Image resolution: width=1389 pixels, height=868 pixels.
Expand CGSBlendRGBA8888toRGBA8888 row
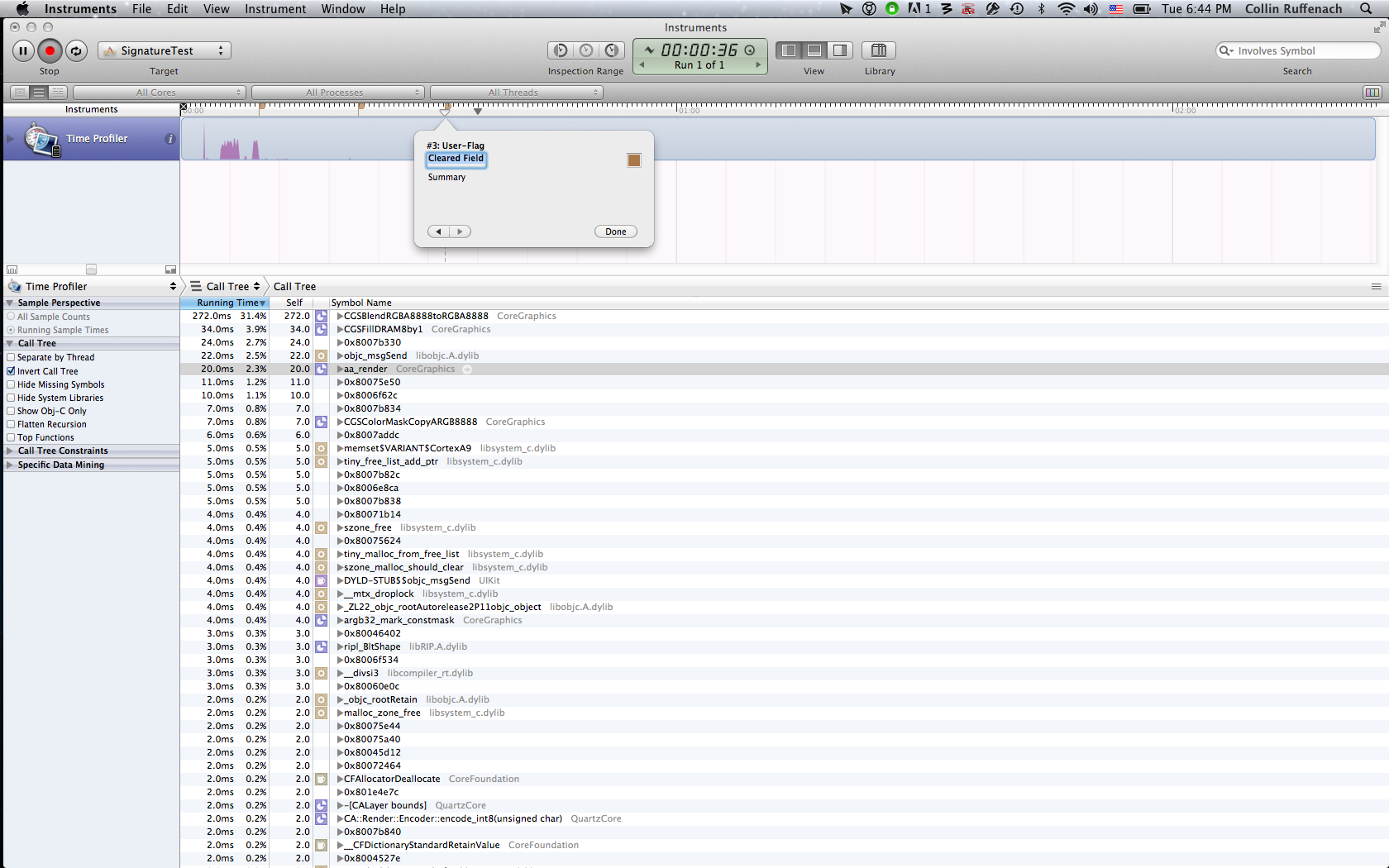pyautogui.click(x=340, y=316)
